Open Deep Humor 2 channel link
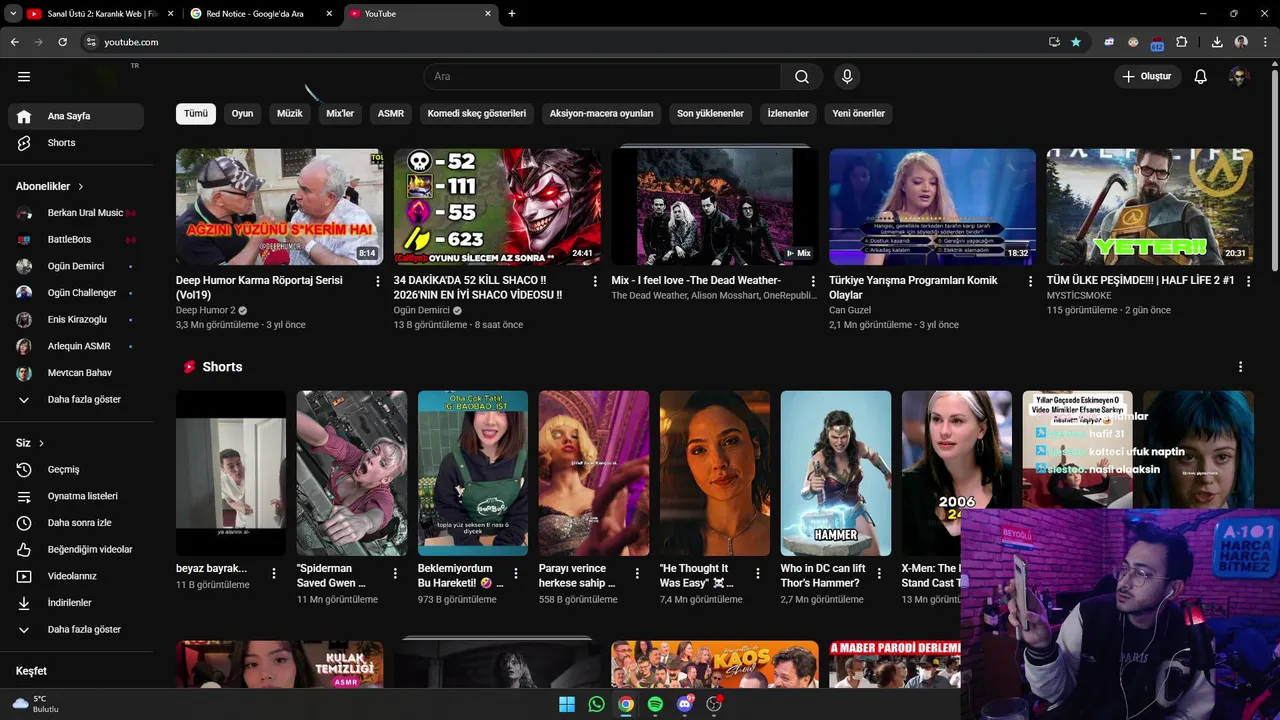1280x720 pixels. [x=206, y=310]
